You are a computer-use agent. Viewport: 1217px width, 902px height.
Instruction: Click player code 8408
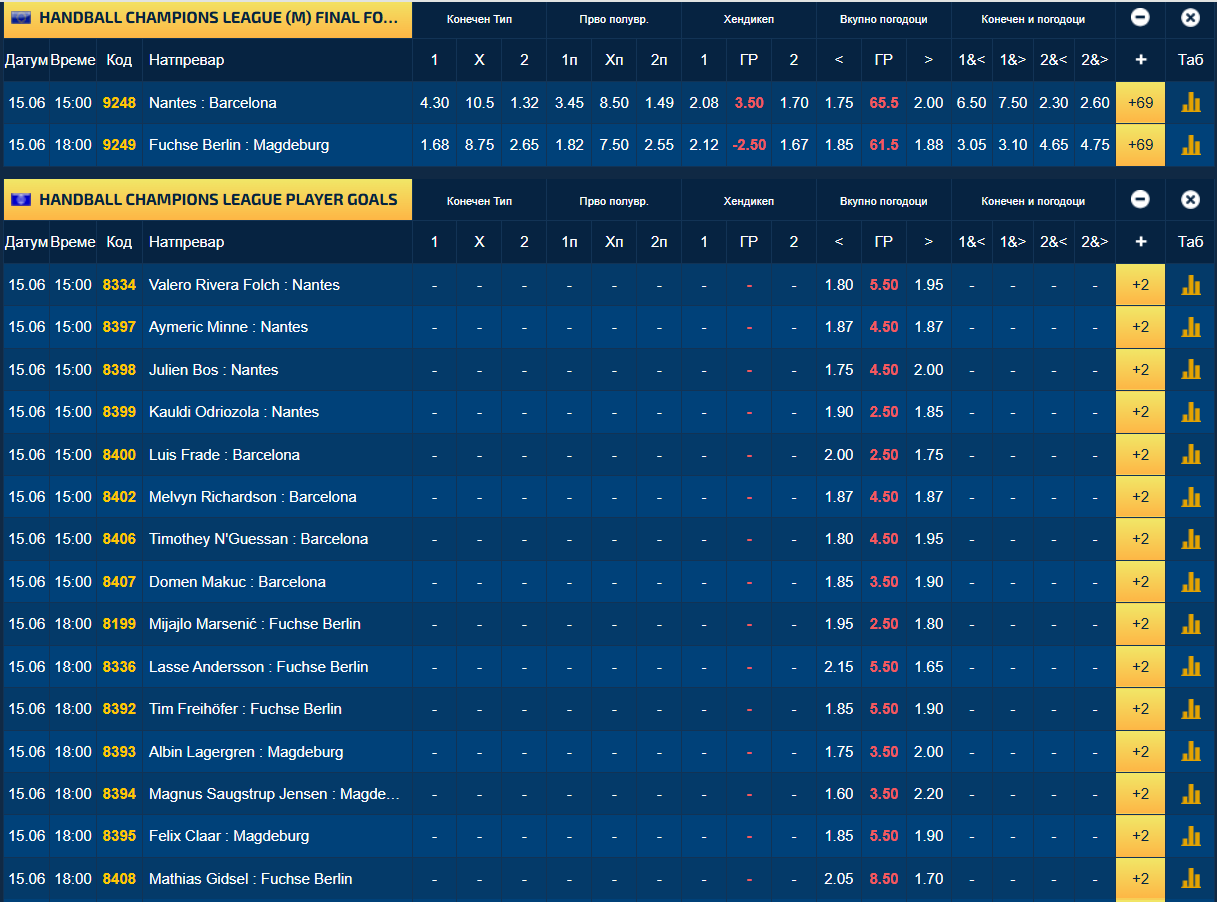pyautogui.click(x=119, y=879)
